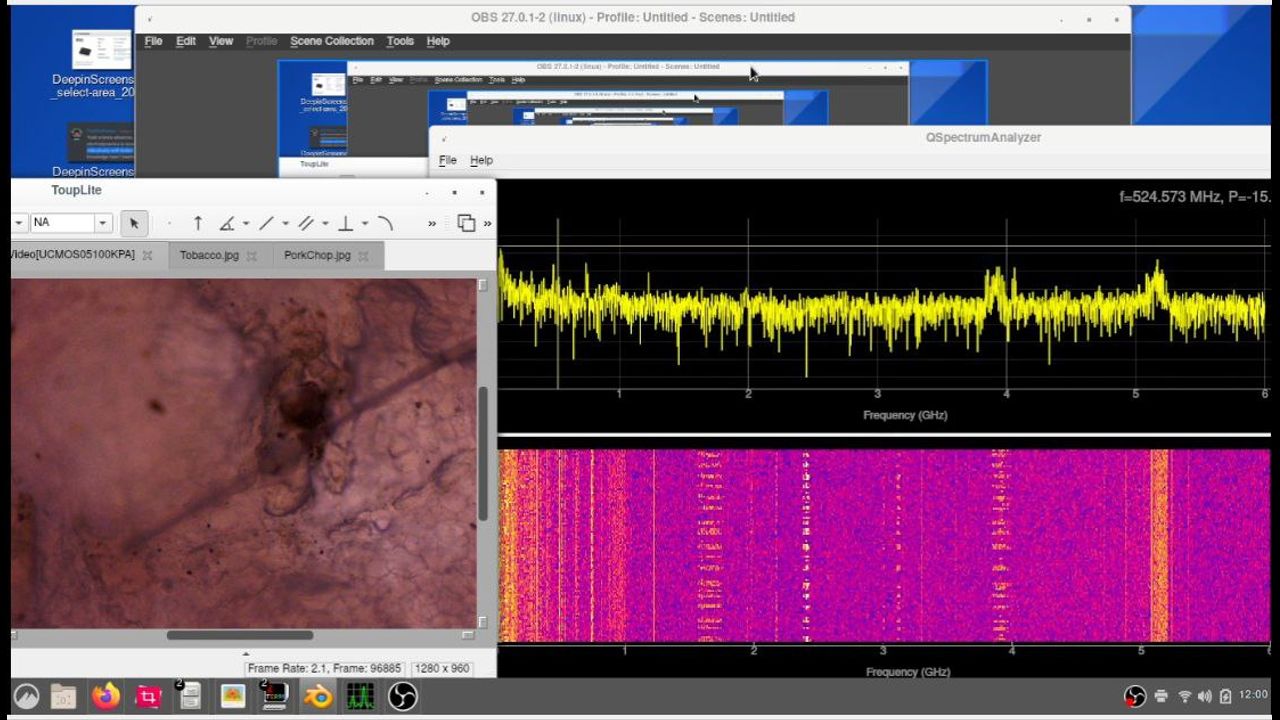Select the arrow pointer tool in ToupLite
This screenshot has height=720, width=1280.
pyautogui.click(x=134, y=223)
